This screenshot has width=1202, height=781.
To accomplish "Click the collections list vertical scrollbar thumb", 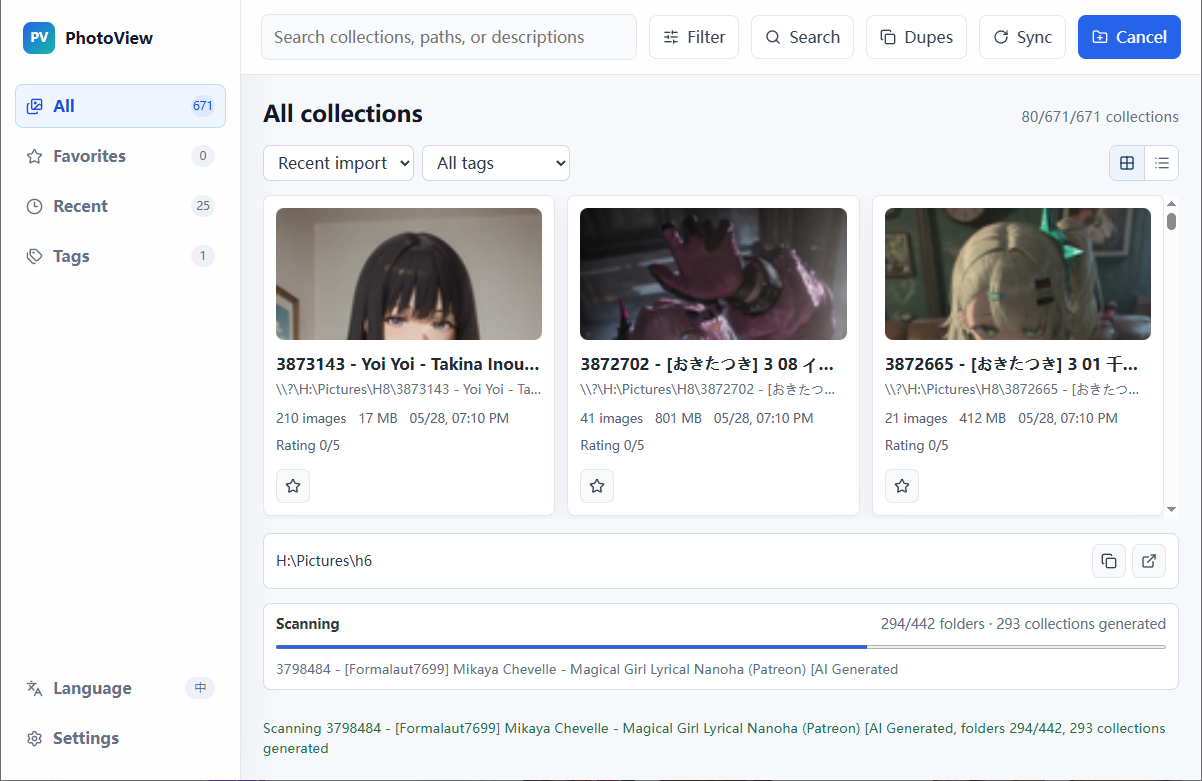I will (x=1171, y=221).
